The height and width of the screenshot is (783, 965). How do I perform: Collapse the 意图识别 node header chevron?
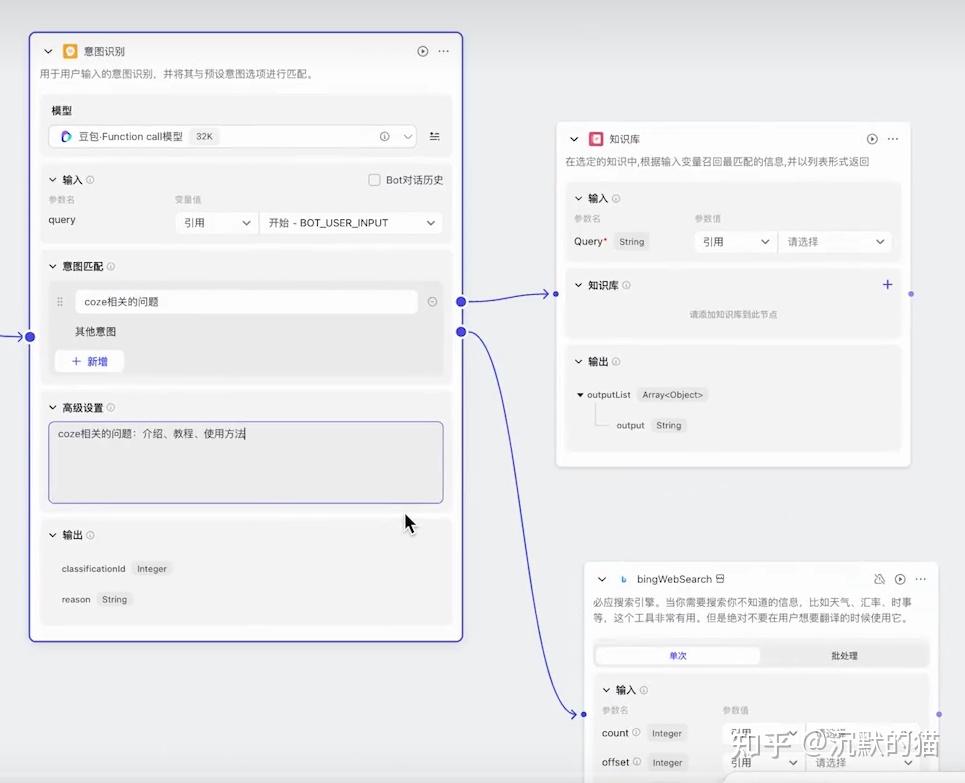pos(49,51)
